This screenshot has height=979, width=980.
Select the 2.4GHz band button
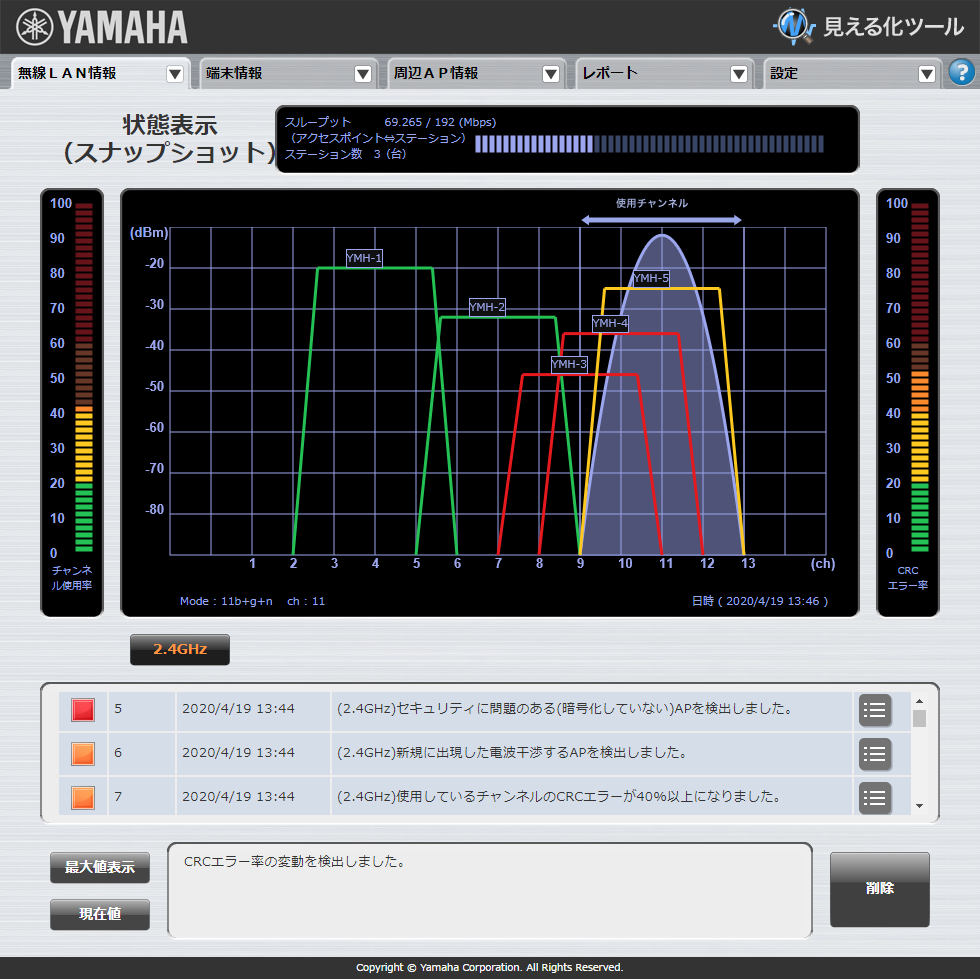click(x=179, y=649)
